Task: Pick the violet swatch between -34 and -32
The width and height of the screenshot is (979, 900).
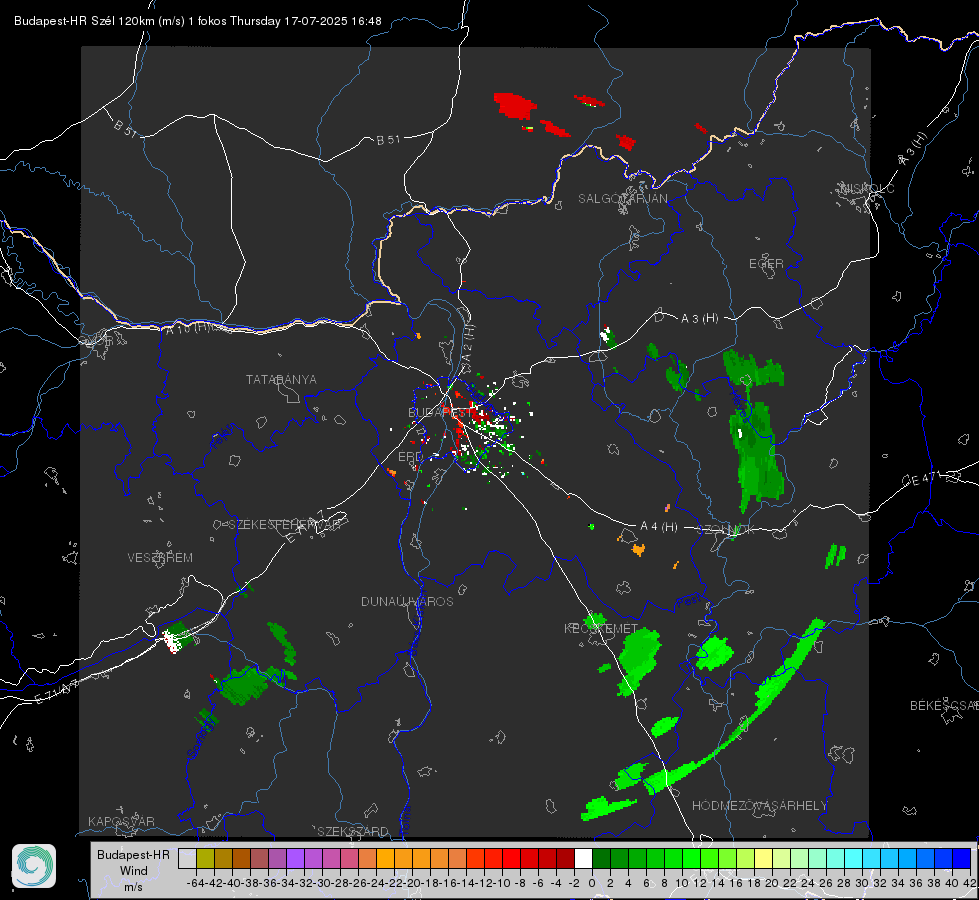Action: [x=295, y=858]
